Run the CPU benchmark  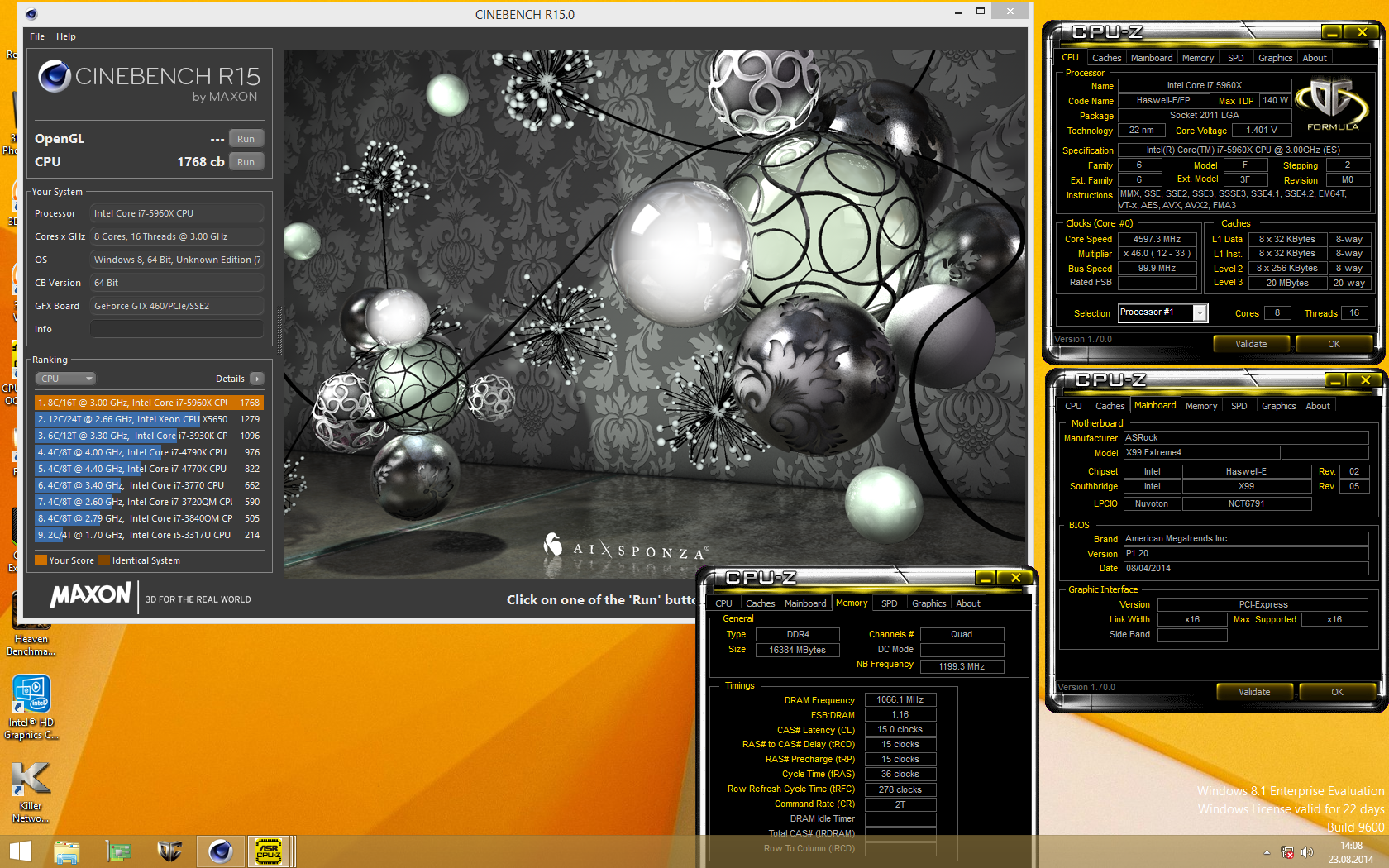click(246, 162)
